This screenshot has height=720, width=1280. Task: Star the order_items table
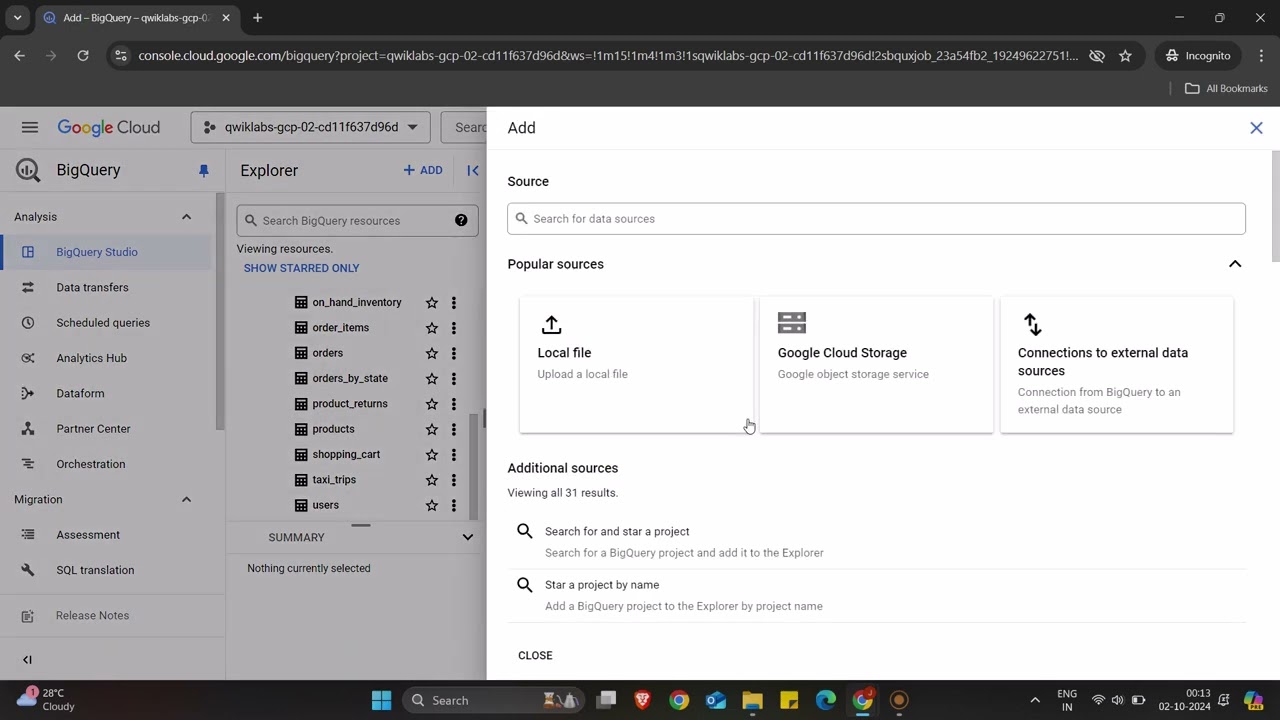point(432,328)
